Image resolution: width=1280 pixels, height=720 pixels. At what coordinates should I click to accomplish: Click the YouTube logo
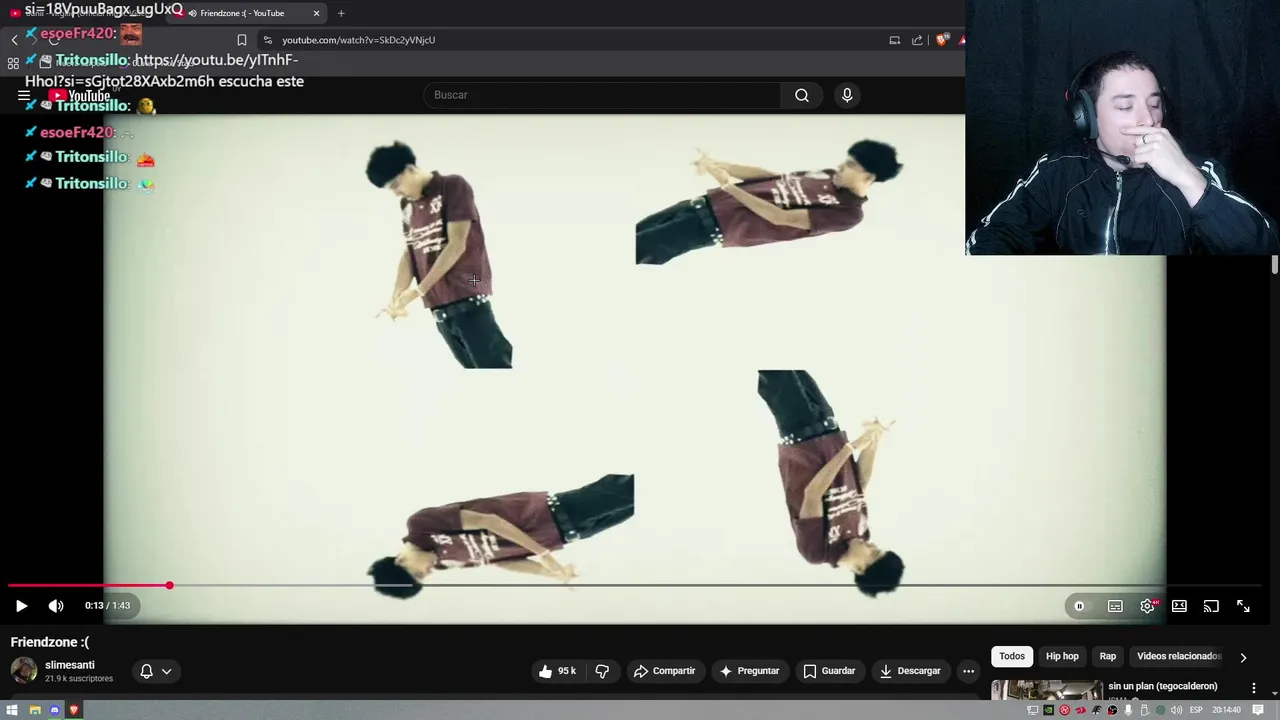tap(80, 96)
